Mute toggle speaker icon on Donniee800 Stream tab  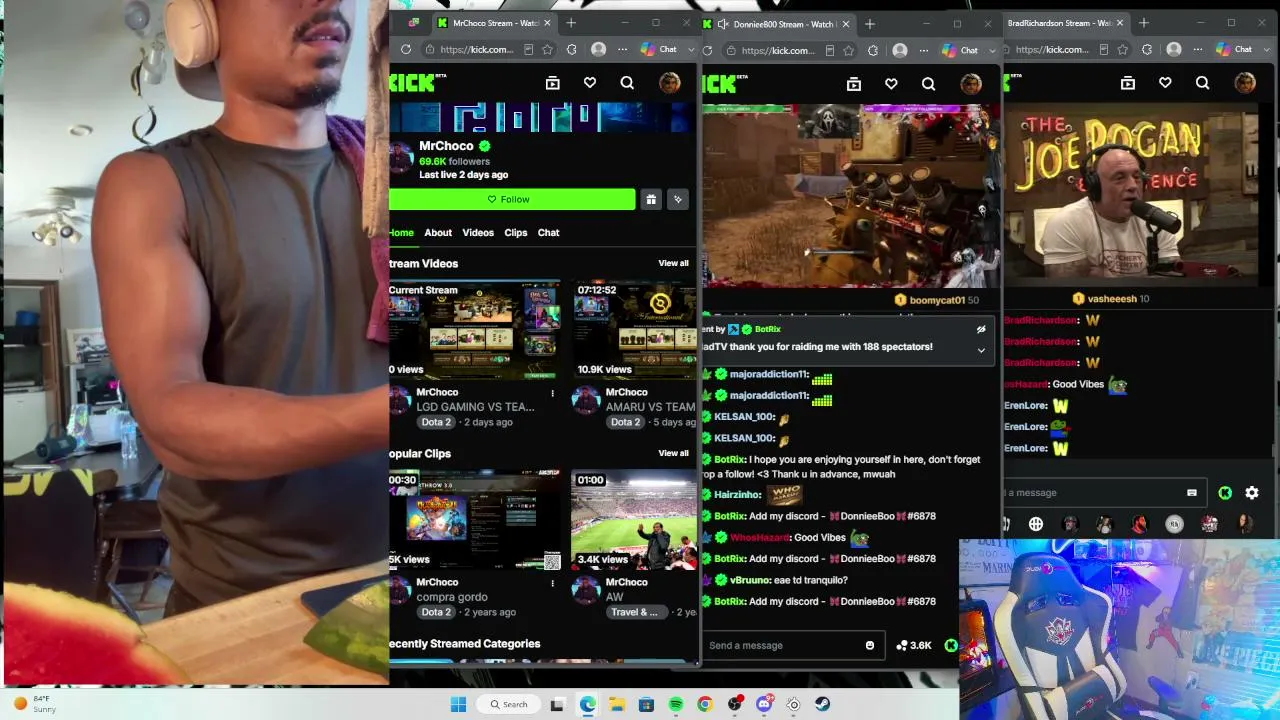(723, 23)
